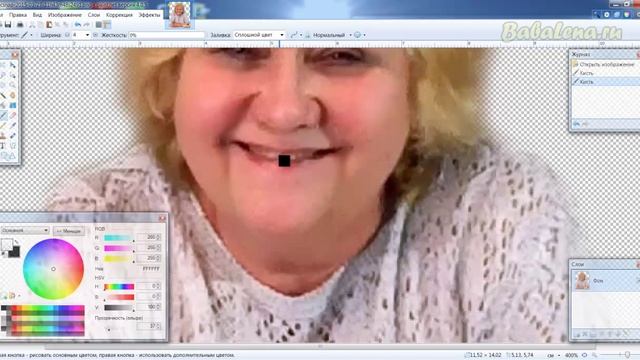This screenshot has height=360, width=640.
Task: Open the Изображение menu
Action: [64, 15]
